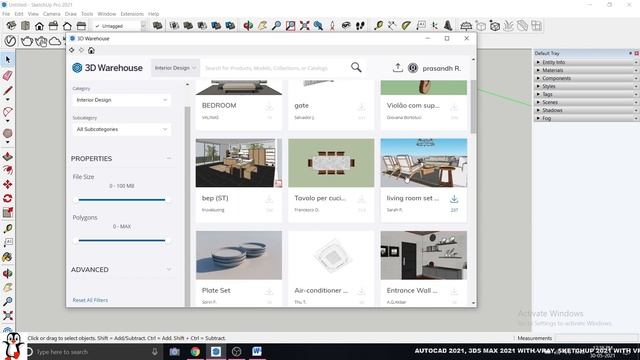Image resolution: width=640 pixels, height=360 pixels.
Task: Collapse the PROPERTIES section
Action: [x=169, y=158]
